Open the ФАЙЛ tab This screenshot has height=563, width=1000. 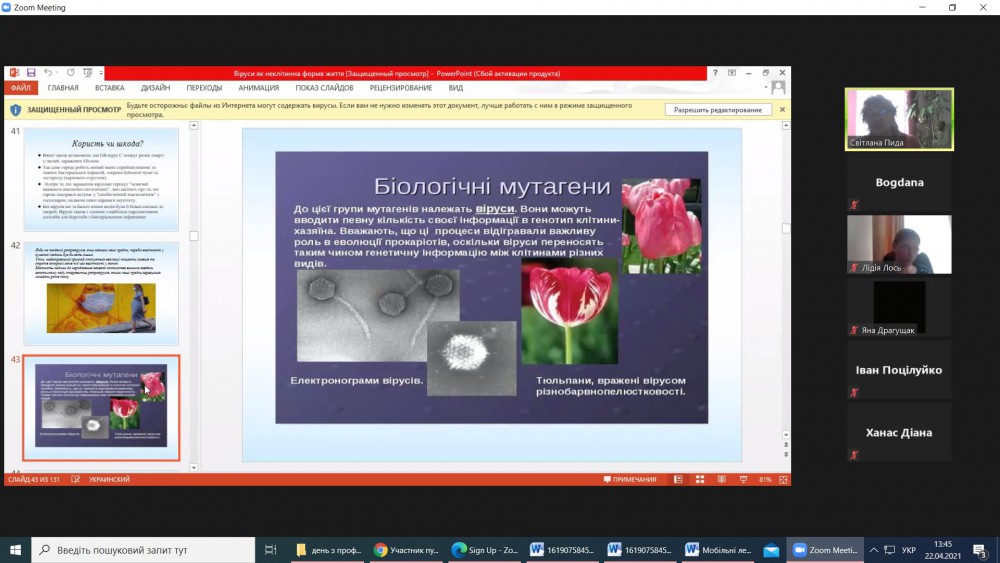21,88
